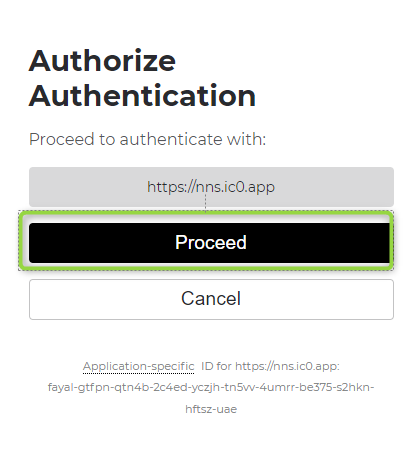The image size is (412, 457).
Task: Click the word authenticate in the subtitle
Action: click(171, 139)
